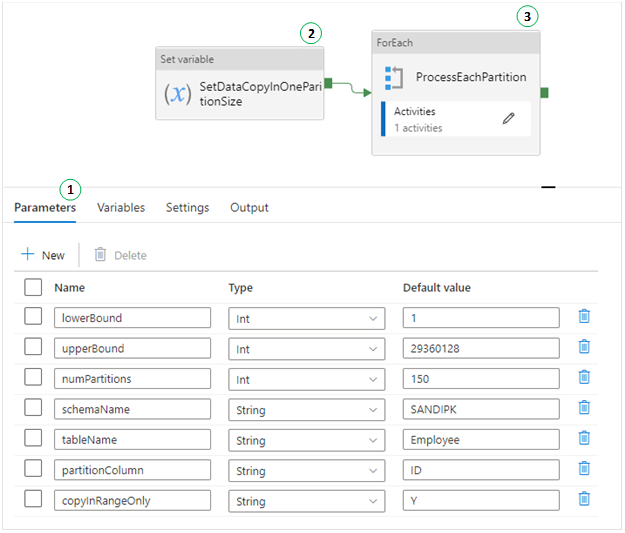Click the New parameter button
The height and width of the screenshot is (533, 625).
[43, 255]
